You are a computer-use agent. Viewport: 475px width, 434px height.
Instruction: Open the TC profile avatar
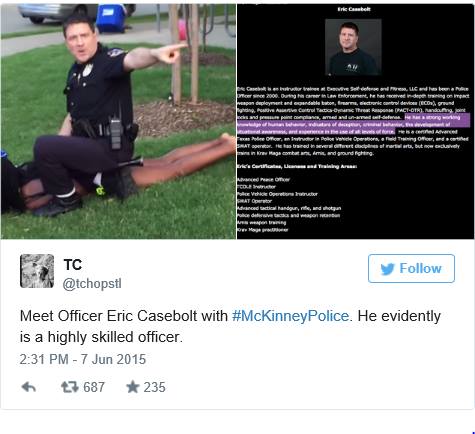pyautogui.click(x=37, y=271)
